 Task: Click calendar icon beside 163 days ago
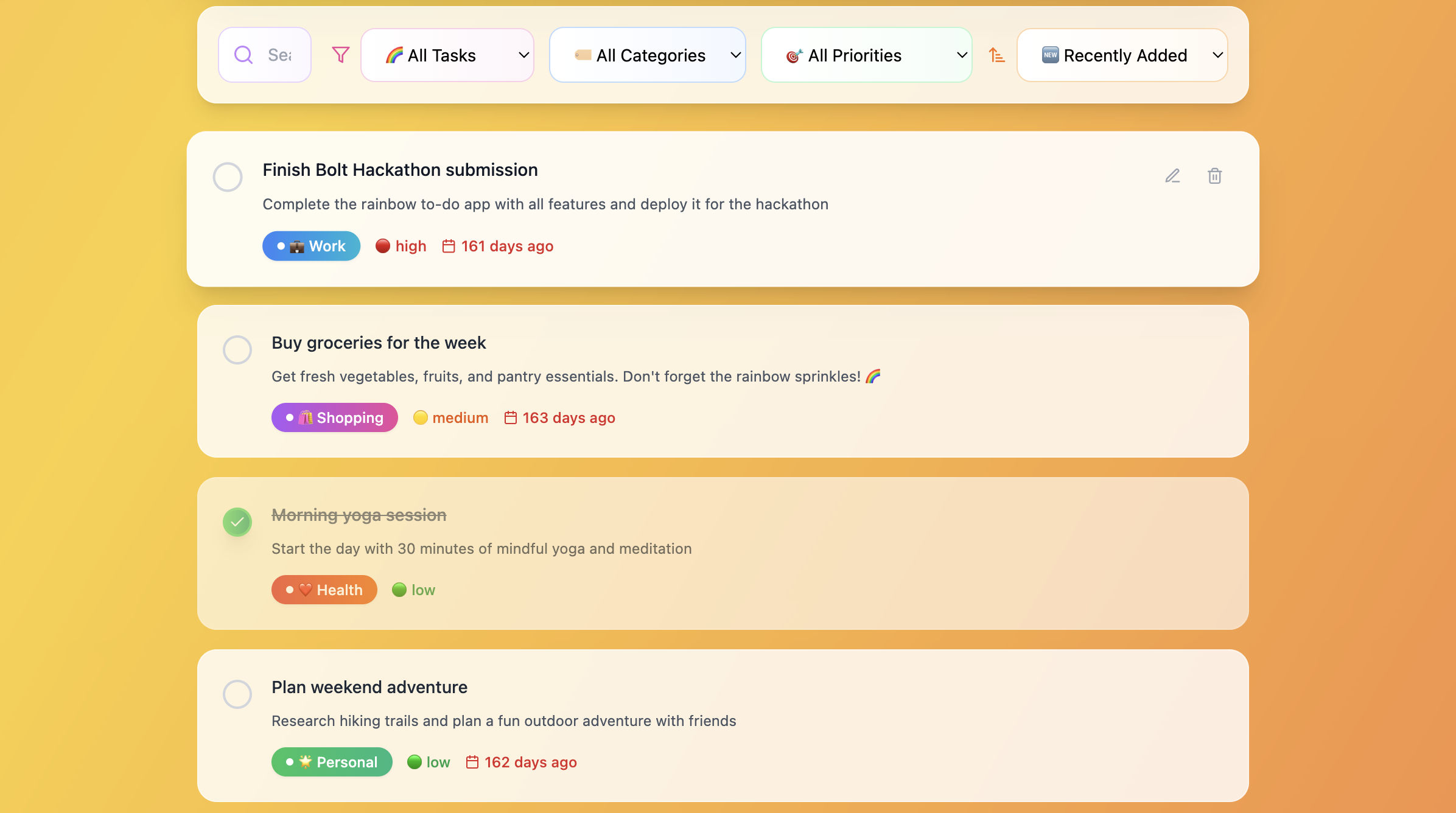tap(510, 417)
